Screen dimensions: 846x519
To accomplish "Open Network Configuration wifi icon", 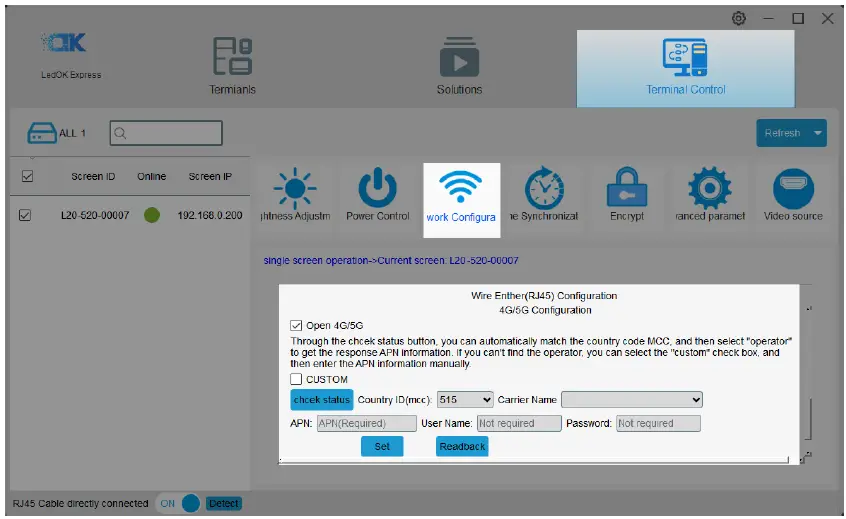I will point(461,188).
